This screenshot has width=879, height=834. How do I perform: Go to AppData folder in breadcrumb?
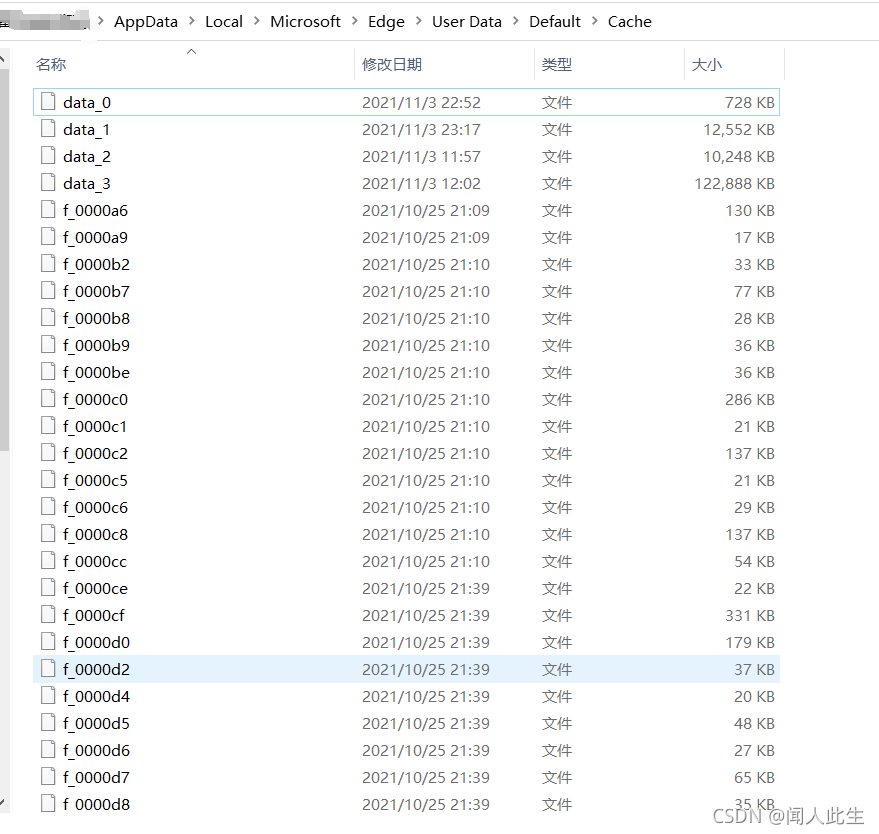pyautogui.click(x=146, y=21)
